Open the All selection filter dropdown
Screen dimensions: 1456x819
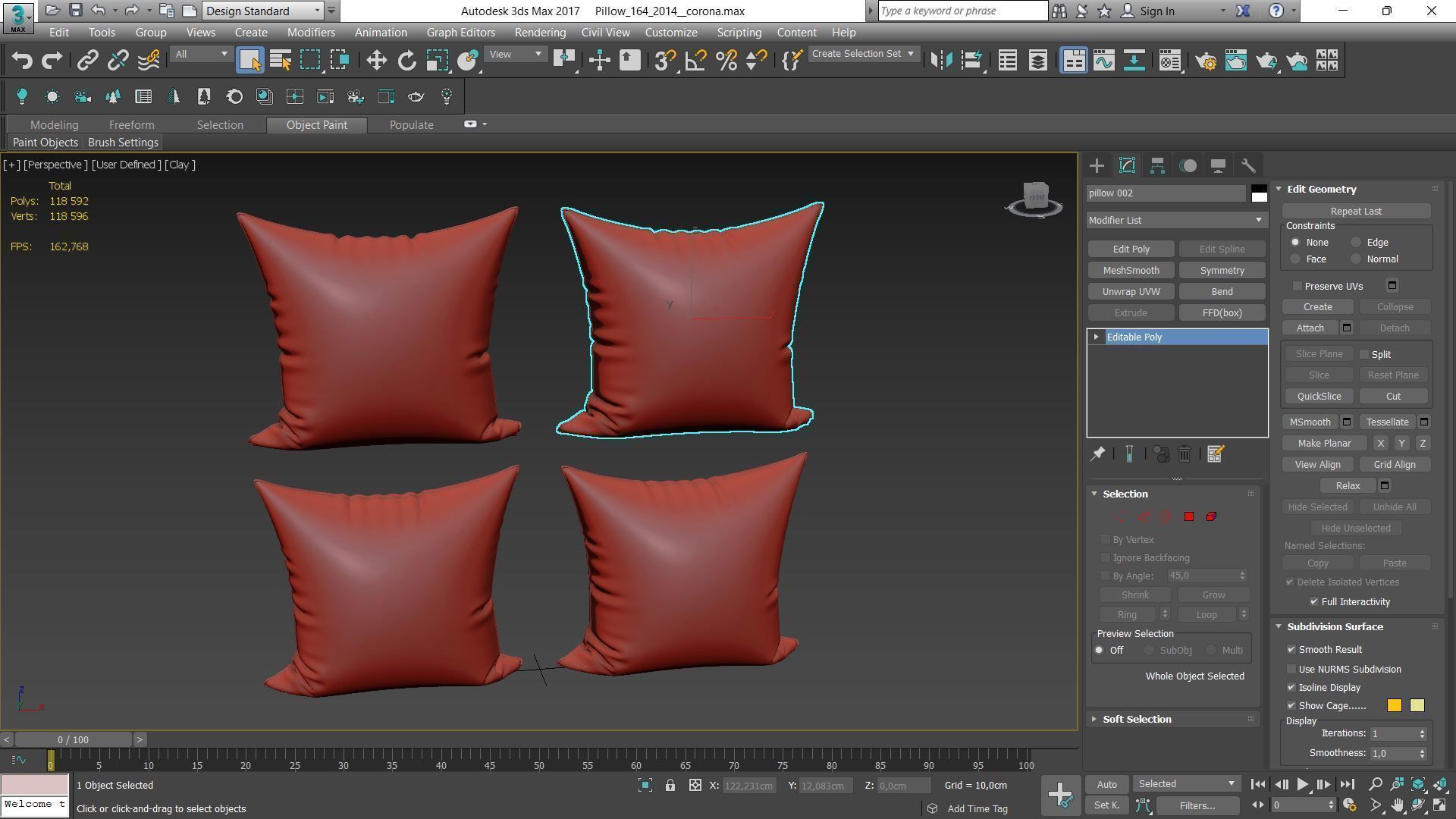coord(200,55)
